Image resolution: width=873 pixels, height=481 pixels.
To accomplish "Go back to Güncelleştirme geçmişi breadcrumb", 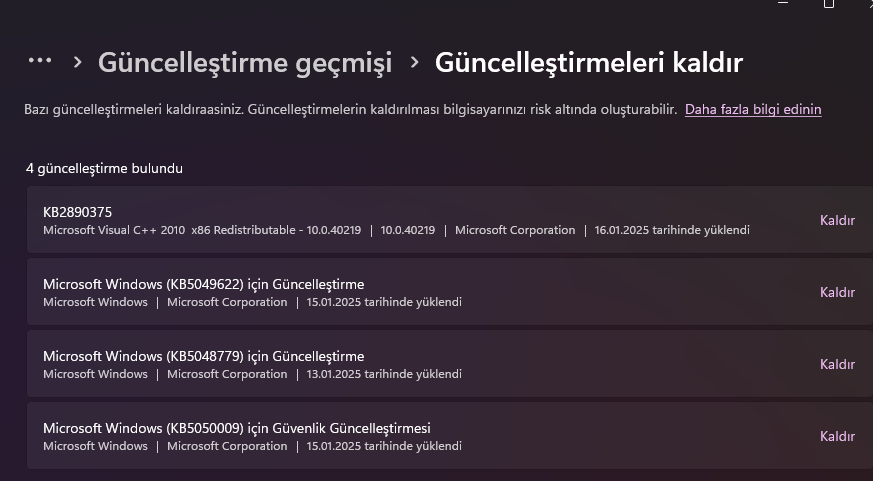I will 244,63.
